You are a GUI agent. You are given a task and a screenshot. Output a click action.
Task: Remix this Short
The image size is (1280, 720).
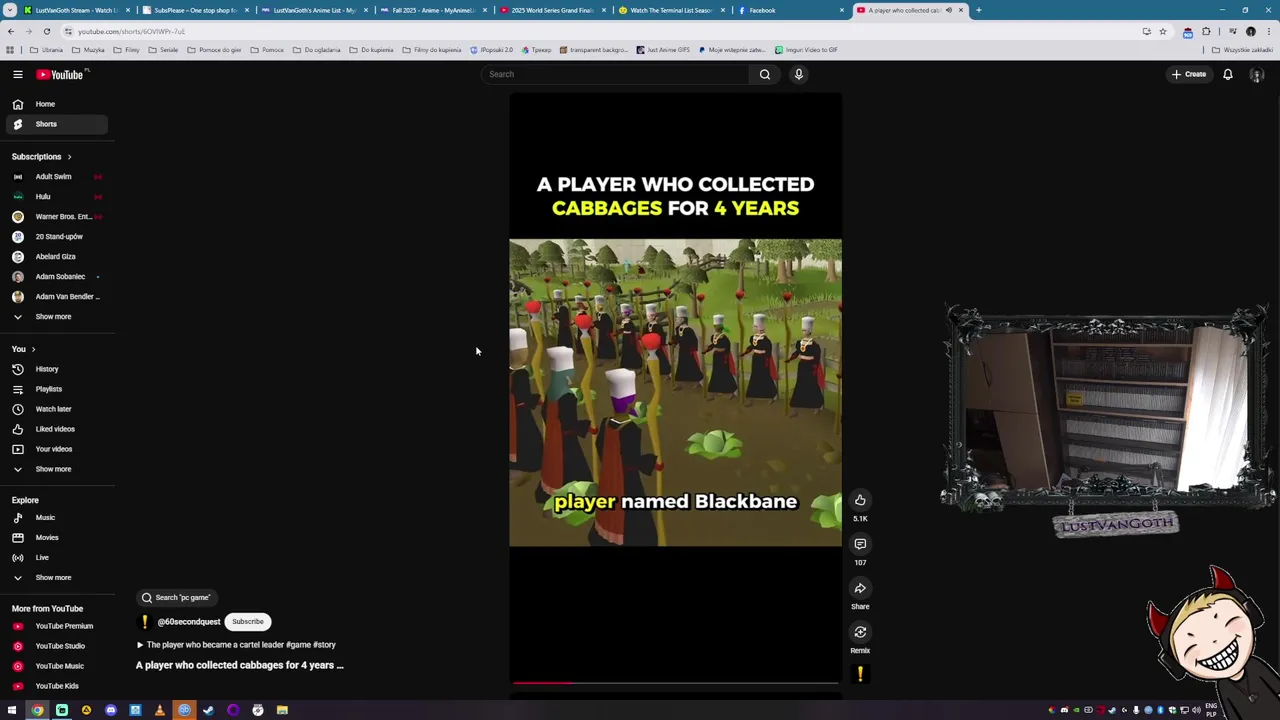pos(860,632)
